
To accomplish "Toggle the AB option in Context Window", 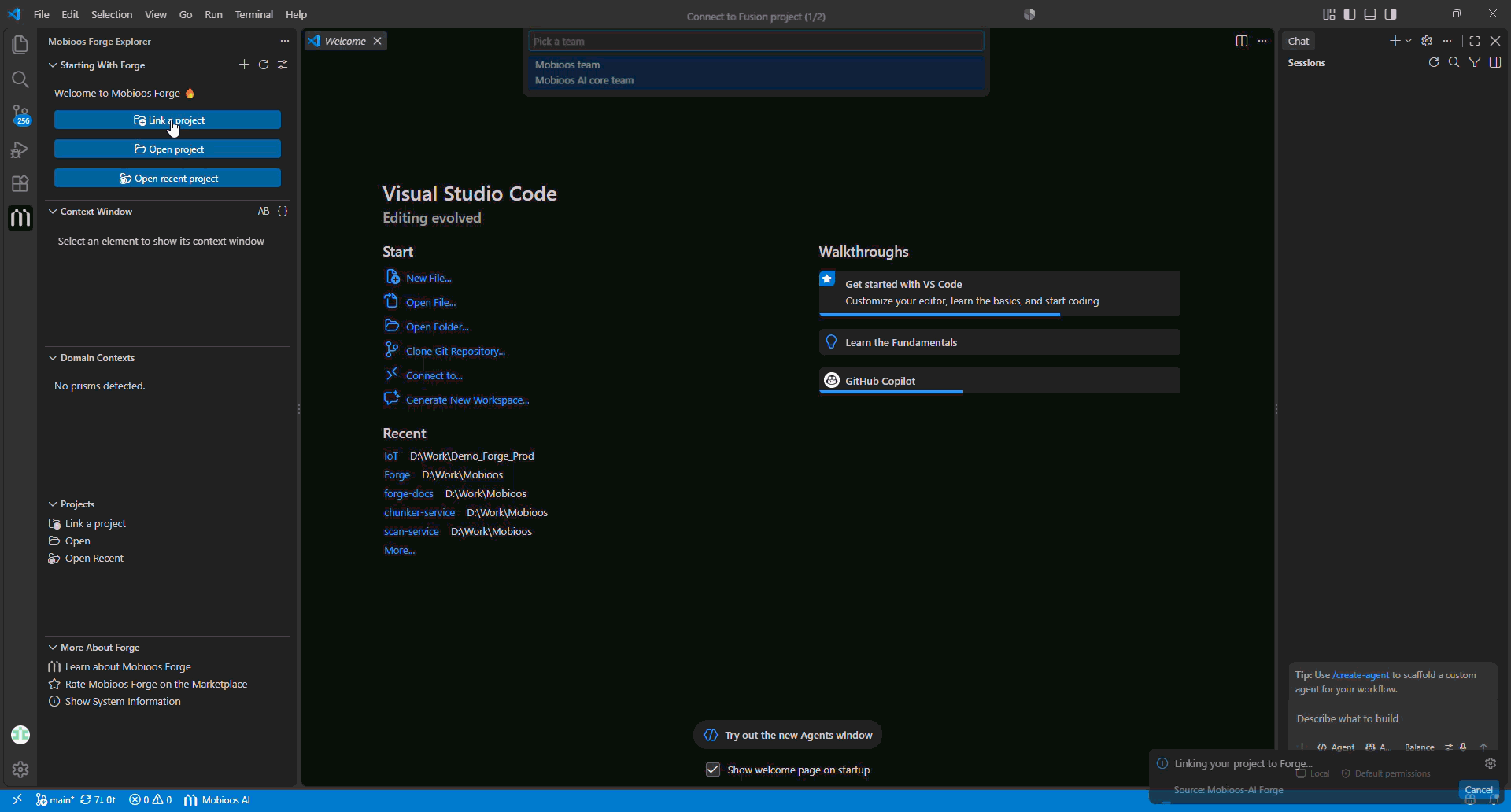I will point(264,211).
